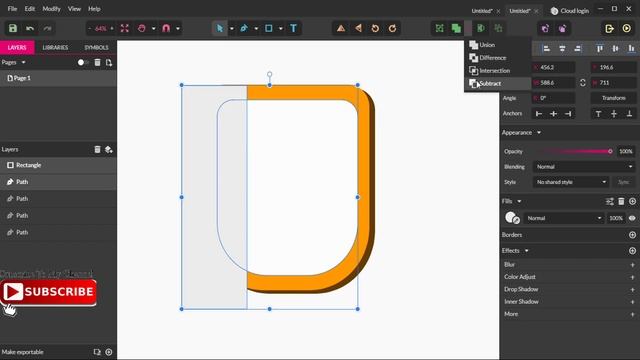Viewport: 640px width, 360px height.
Task: Select the Text tool
Action: (293, 28)
